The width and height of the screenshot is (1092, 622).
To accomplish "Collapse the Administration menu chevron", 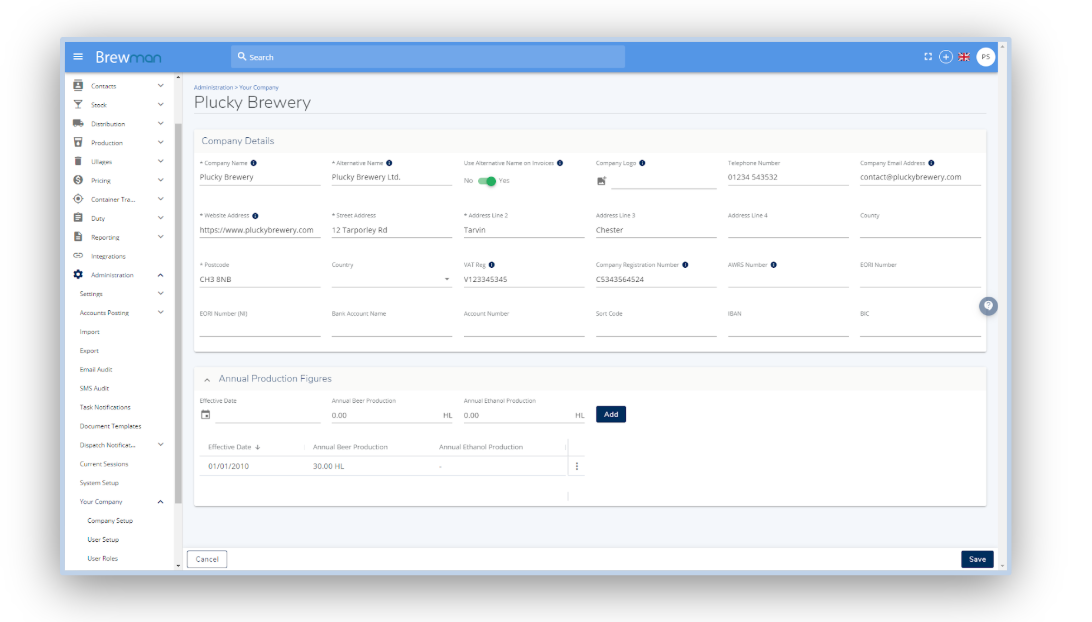I will [160, 275].
